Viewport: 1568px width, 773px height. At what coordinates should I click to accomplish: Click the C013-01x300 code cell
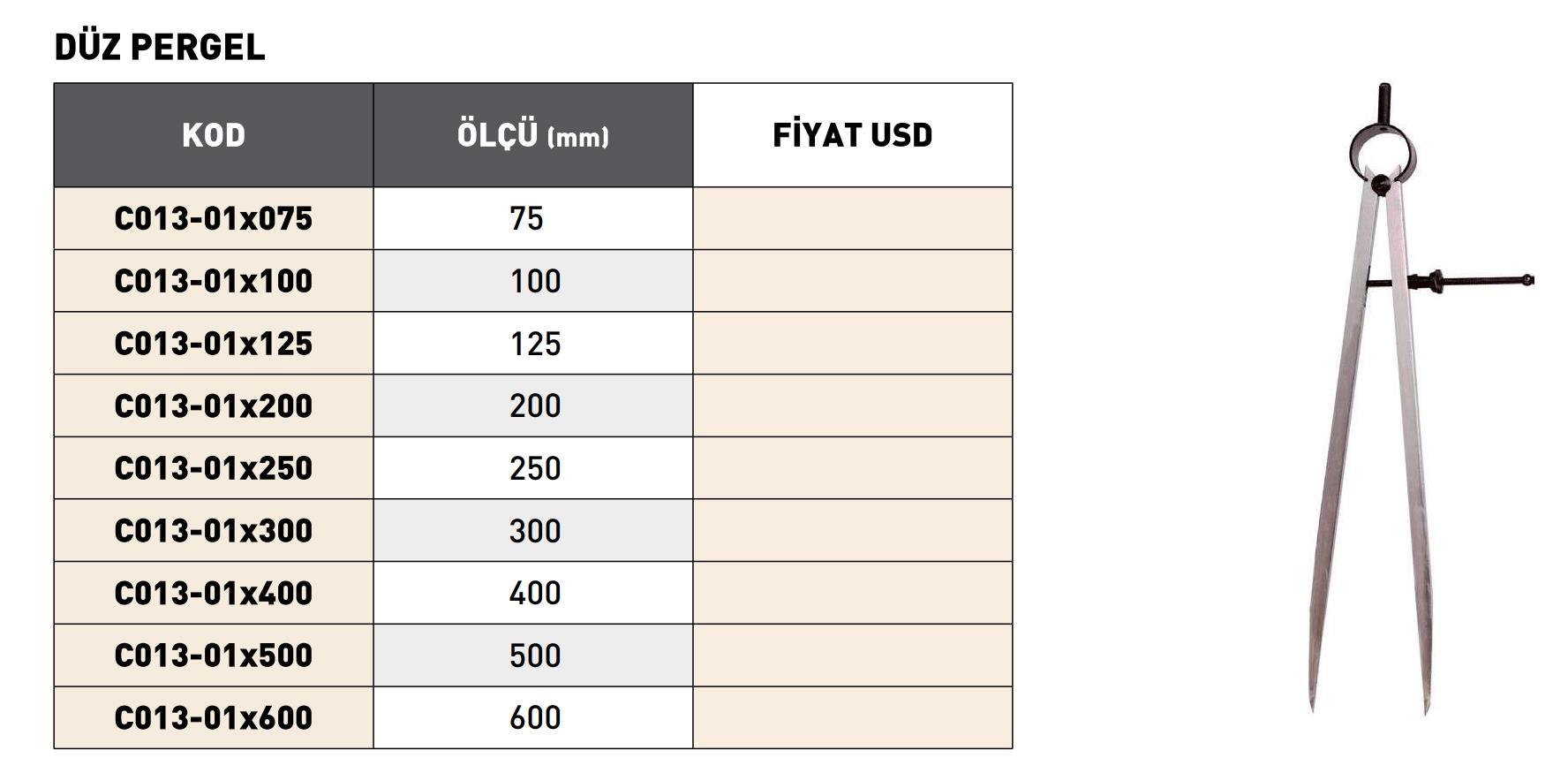[214, 531]
